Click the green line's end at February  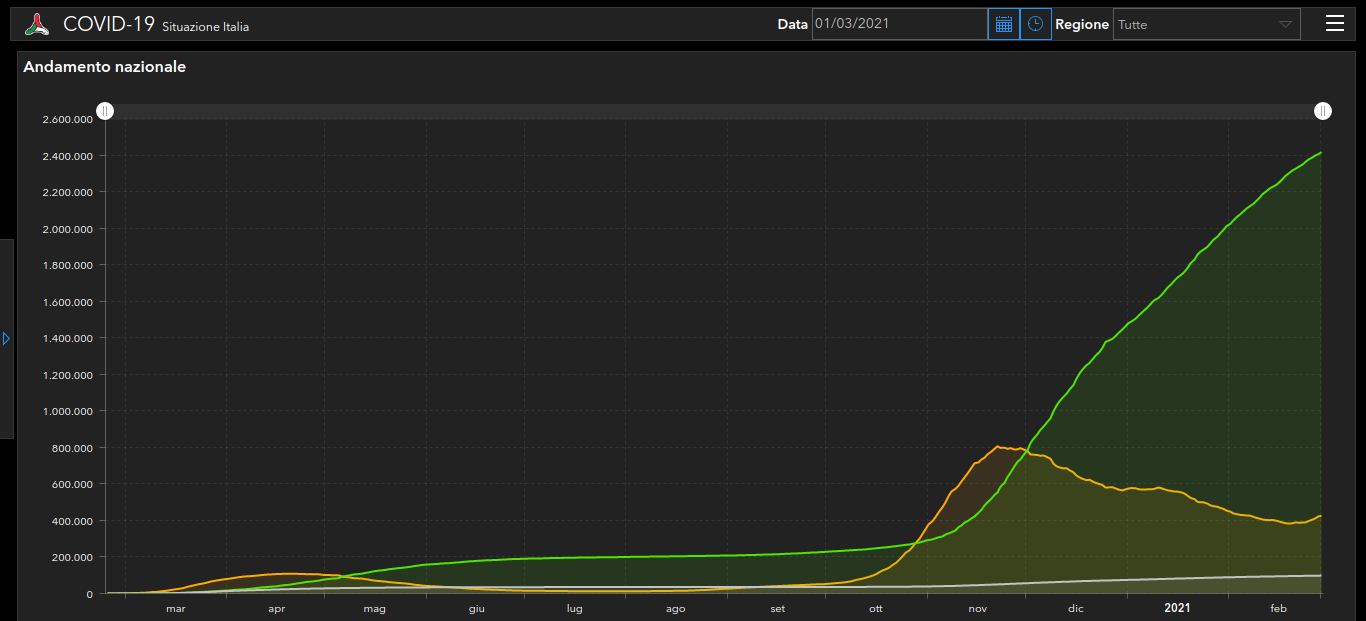point(1320,153)
